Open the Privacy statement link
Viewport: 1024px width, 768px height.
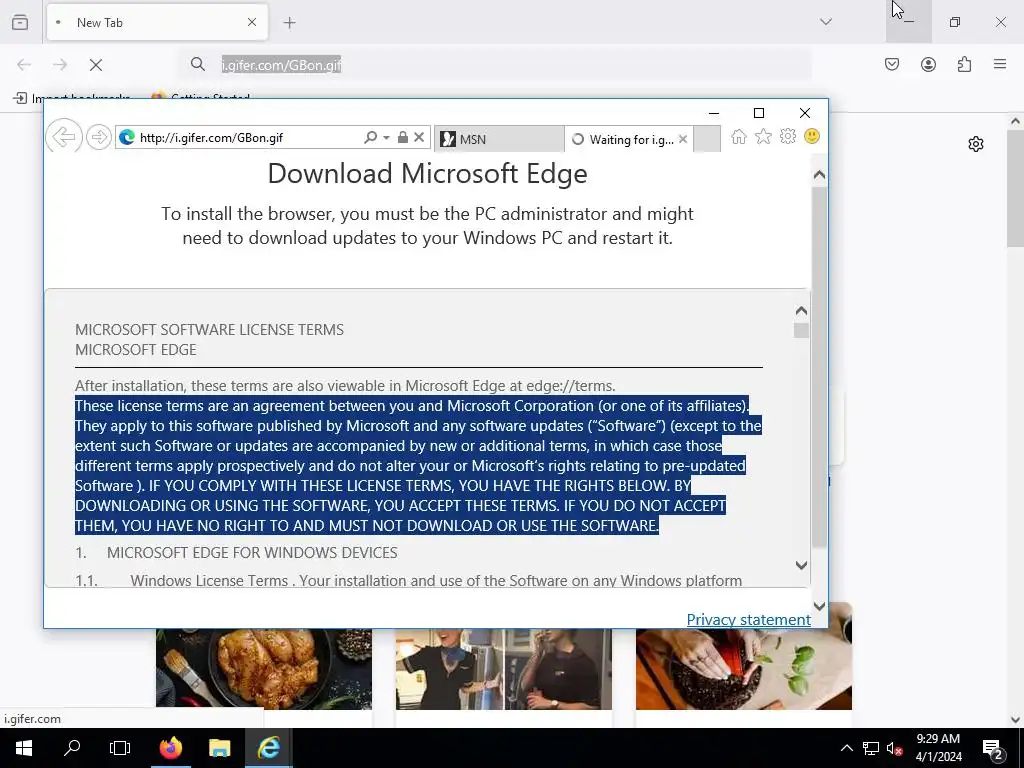748,620
